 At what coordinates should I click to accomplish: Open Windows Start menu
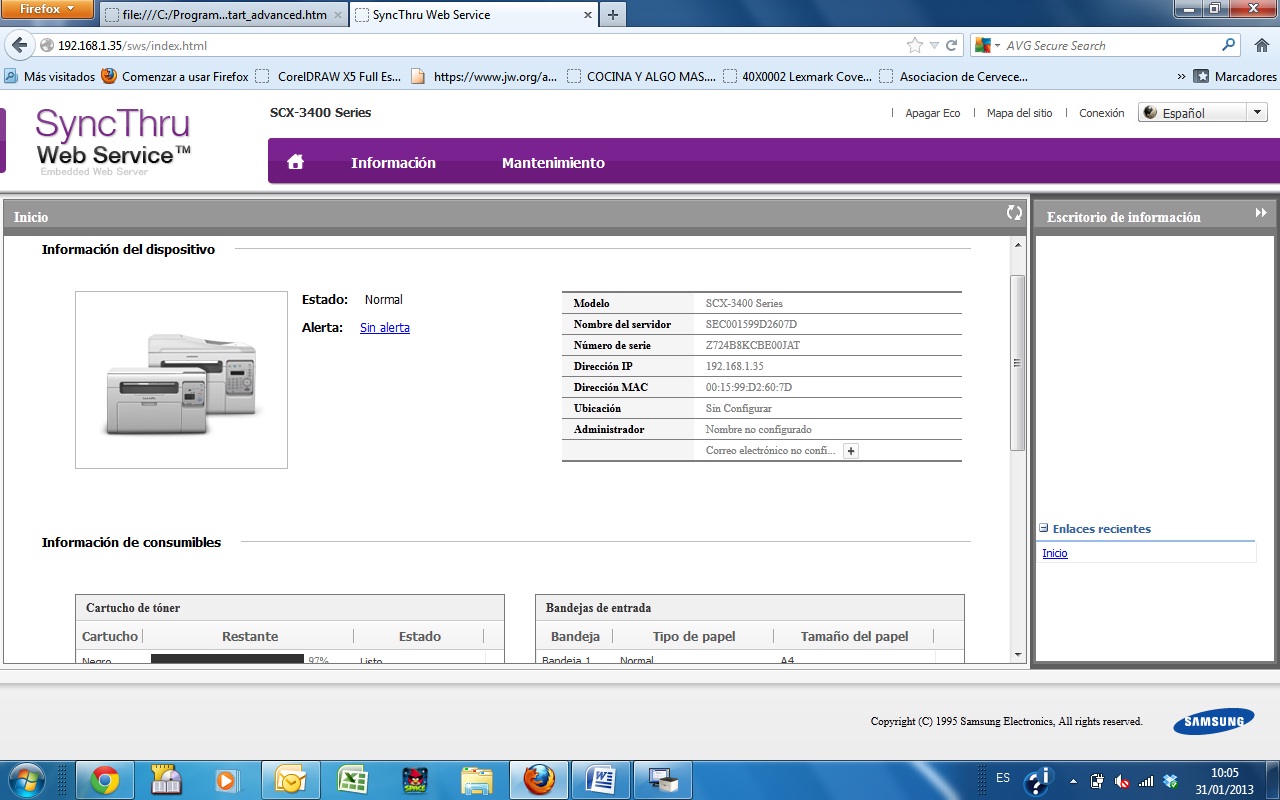coord(27,779)
